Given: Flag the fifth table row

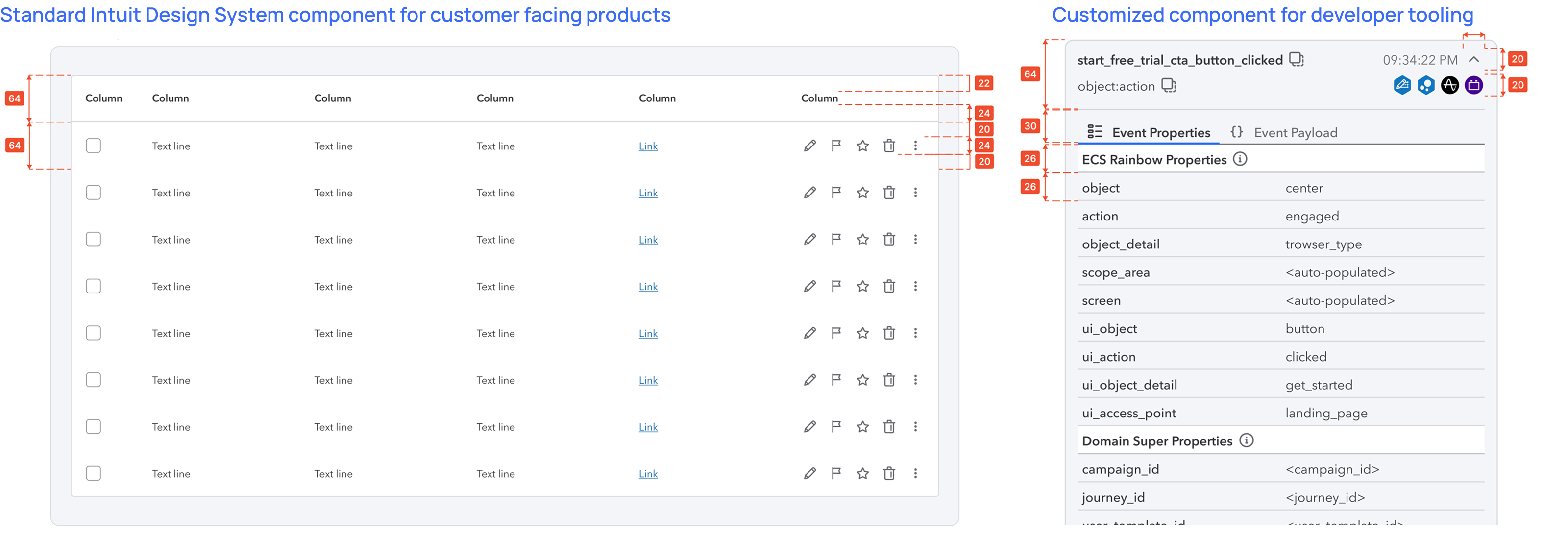Looking at the screenshot, I should pyautogui.click(x=836, y=333).
